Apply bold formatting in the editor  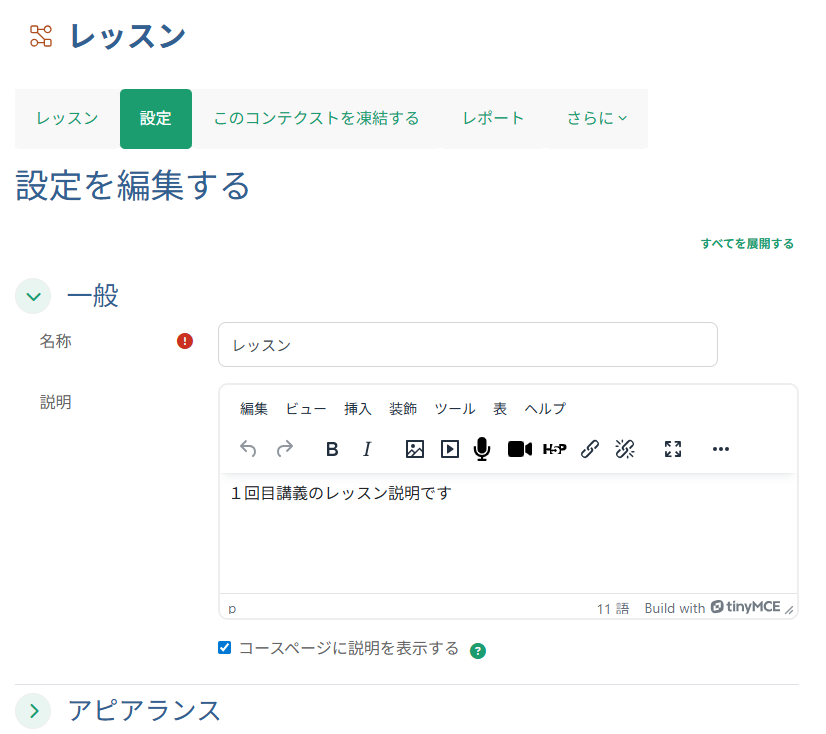pyautogui.click(x=331, y=449)
